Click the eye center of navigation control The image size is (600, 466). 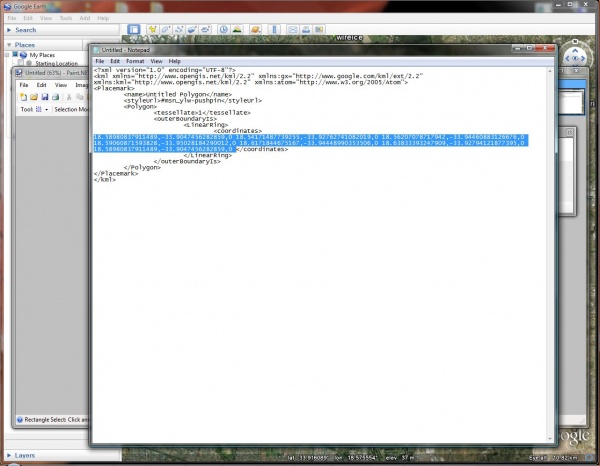(575, 59)
